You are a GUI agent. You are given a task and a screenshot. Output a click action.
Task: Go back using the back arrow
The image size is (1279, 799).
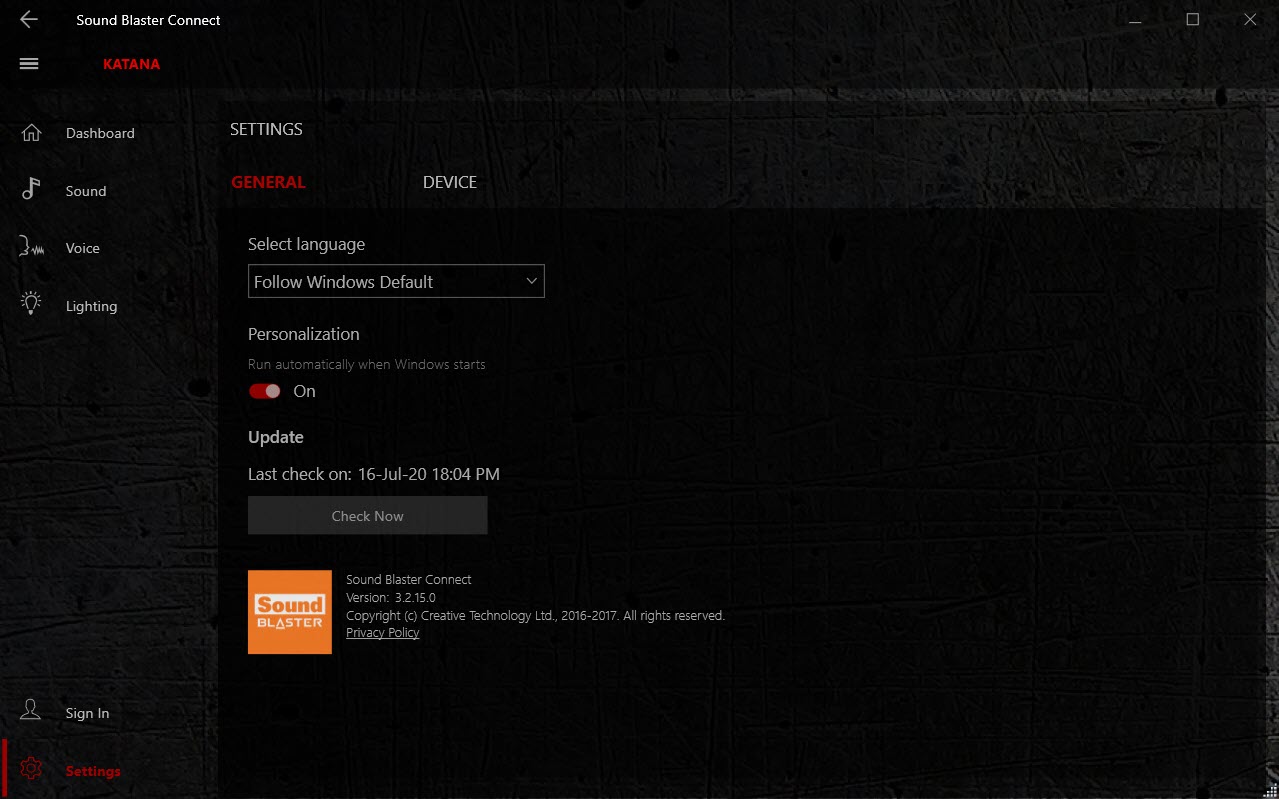[x=29, y=20]
